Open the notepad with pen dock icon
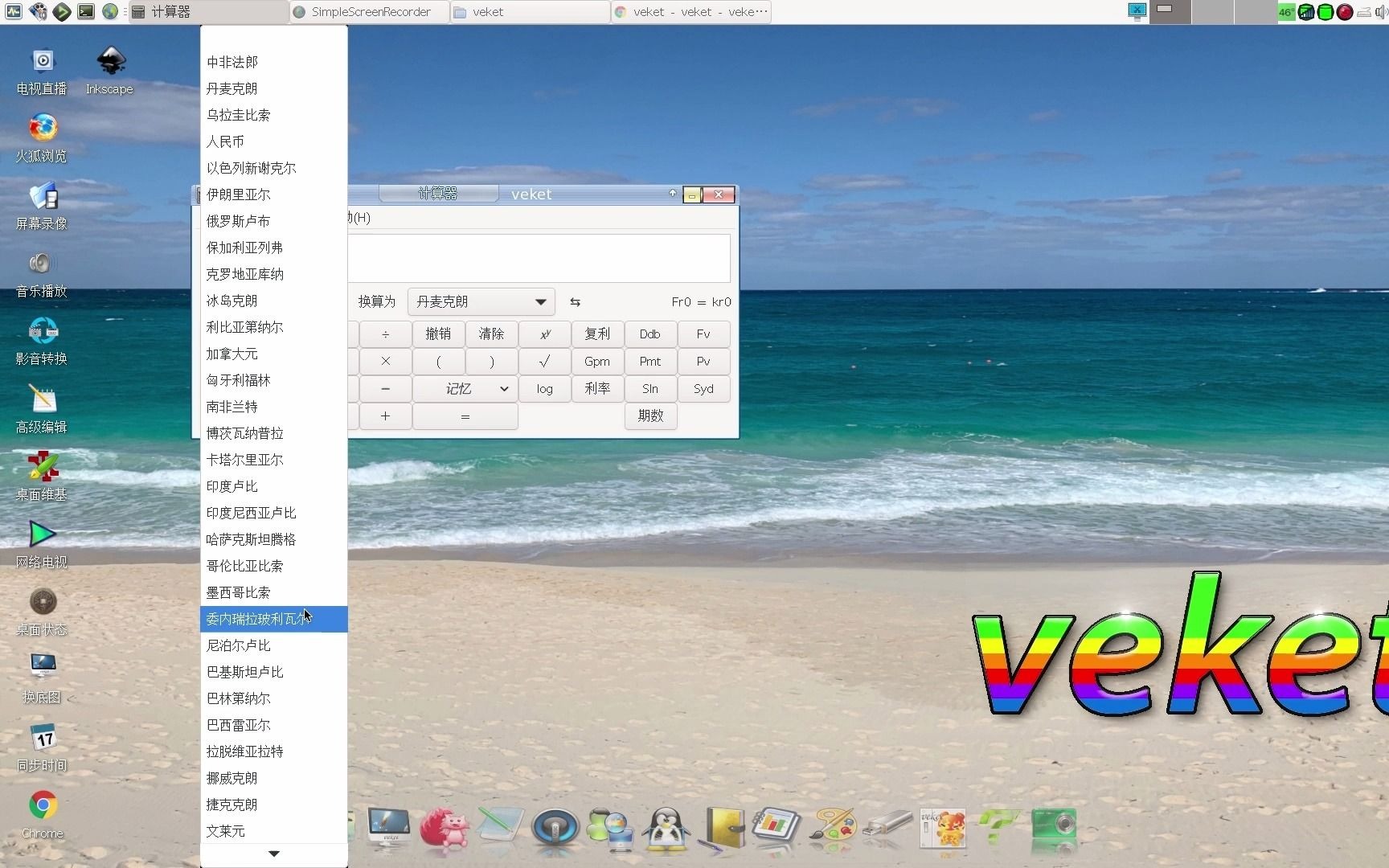The width and height of the screenshot is (1389, 868). pos(499,828)
